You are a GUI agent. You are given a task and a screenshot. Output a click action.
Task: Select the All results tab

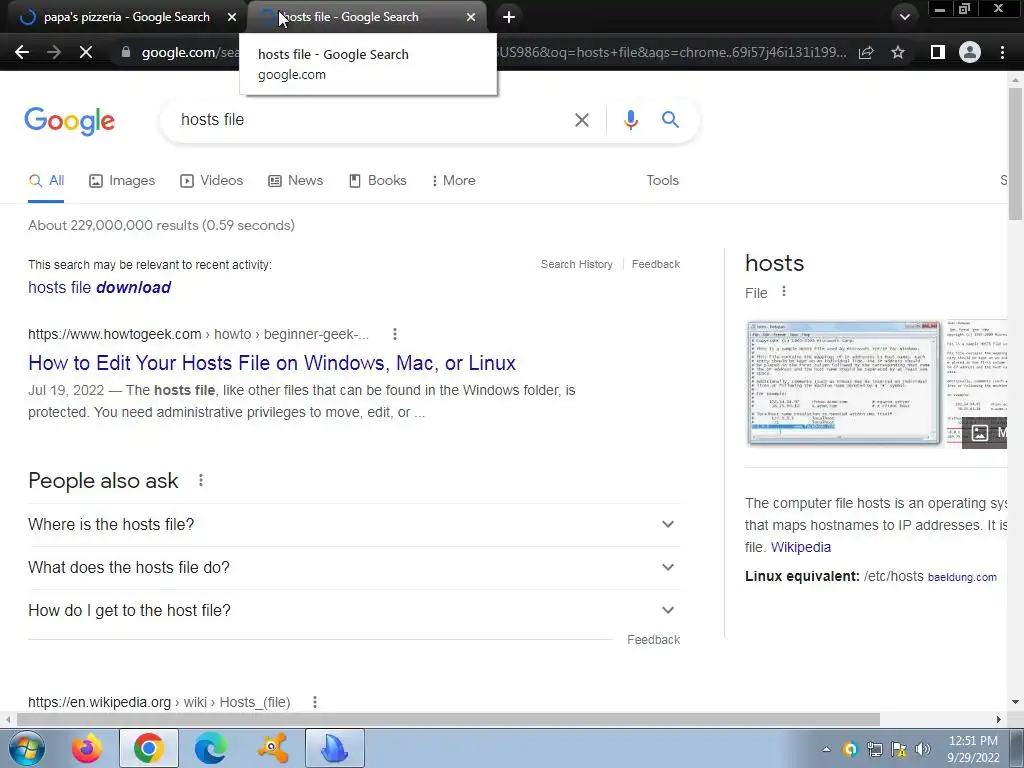[x=46, y=181]
